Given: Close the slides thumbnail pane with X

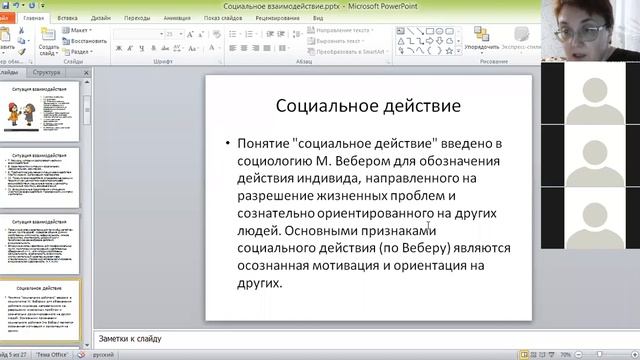Looking at the screenshot, I should pyautogui.click(x=86, y=73).
